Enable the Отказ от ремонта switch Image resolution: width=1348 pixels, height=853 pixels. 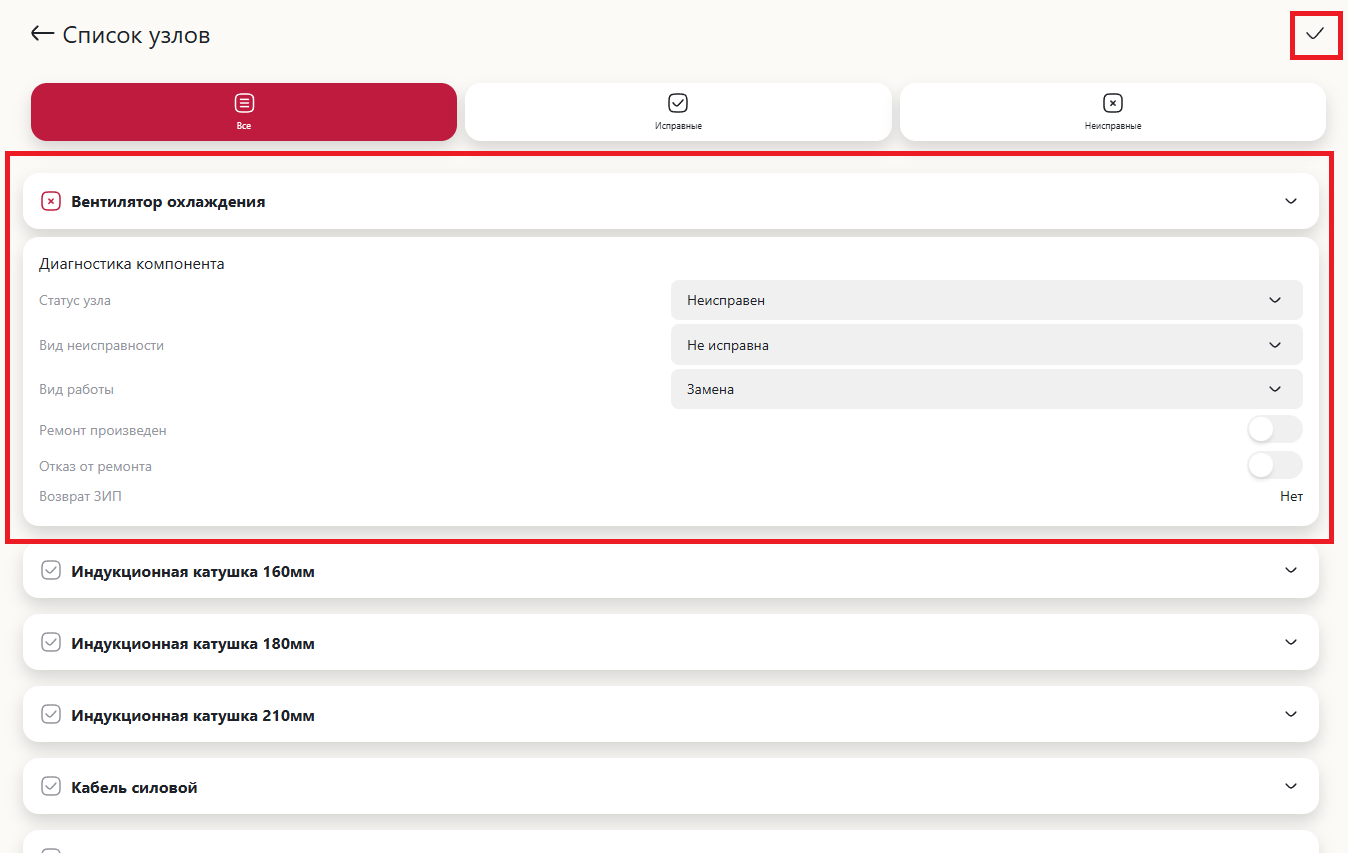[1274, 465]
